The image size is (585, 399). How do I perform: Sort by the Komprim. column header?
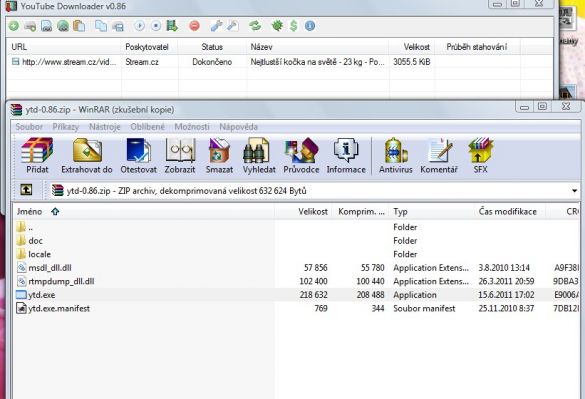(361, 212)
